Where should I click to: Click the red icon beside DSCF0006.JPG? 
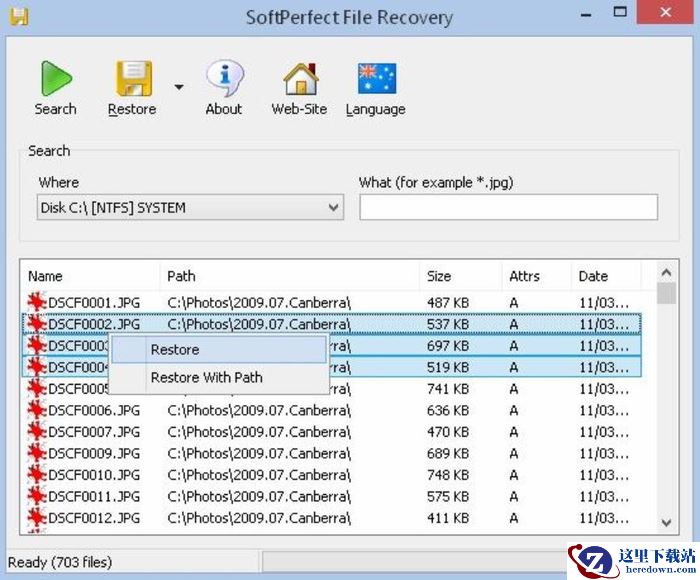(37, 410)
